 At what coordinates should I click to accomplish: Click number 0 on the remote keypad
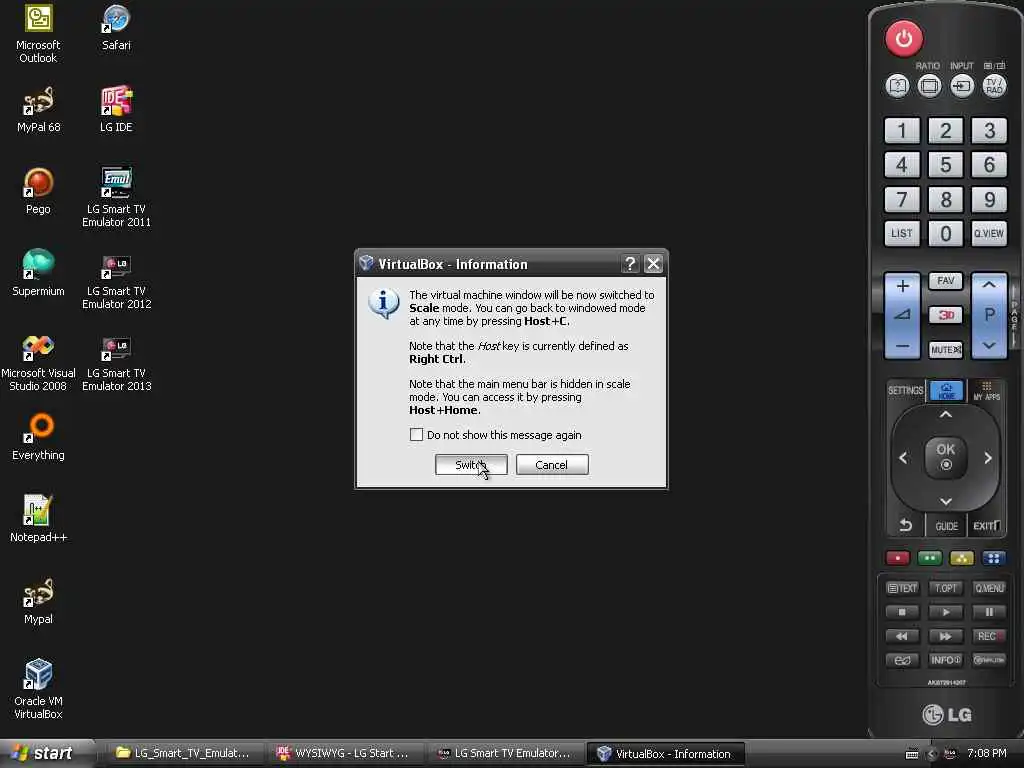(x=946, y=233)
